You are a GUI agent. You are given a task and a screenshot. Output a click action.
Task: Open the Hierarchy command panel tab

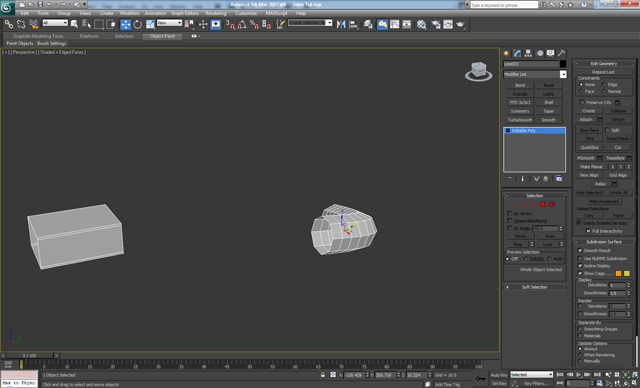pyautogui.click(x=529, y=53)
